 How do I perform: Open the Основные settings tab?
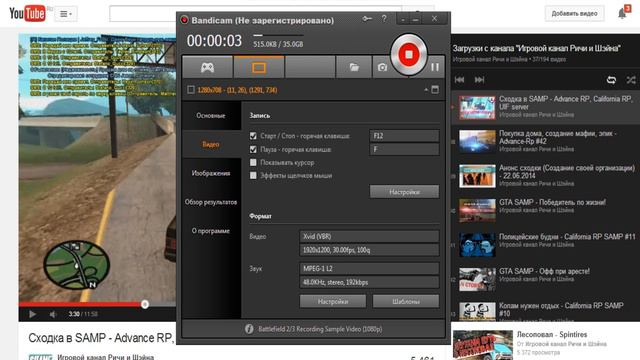[x=211, y=116]
